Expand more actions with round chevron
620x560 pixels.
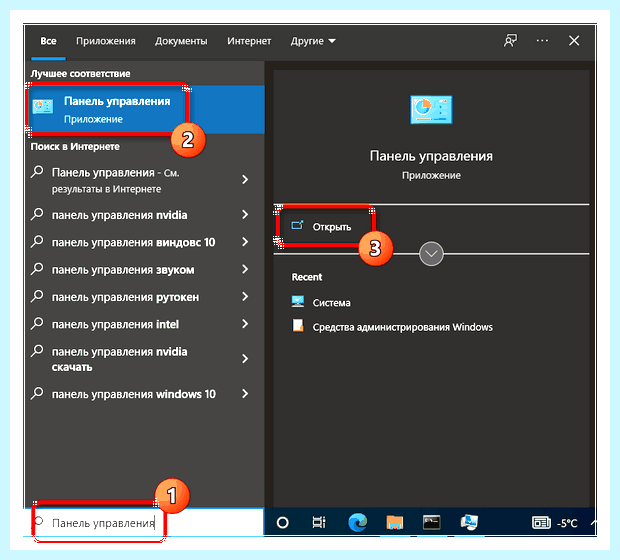click(x=431, y=254)
